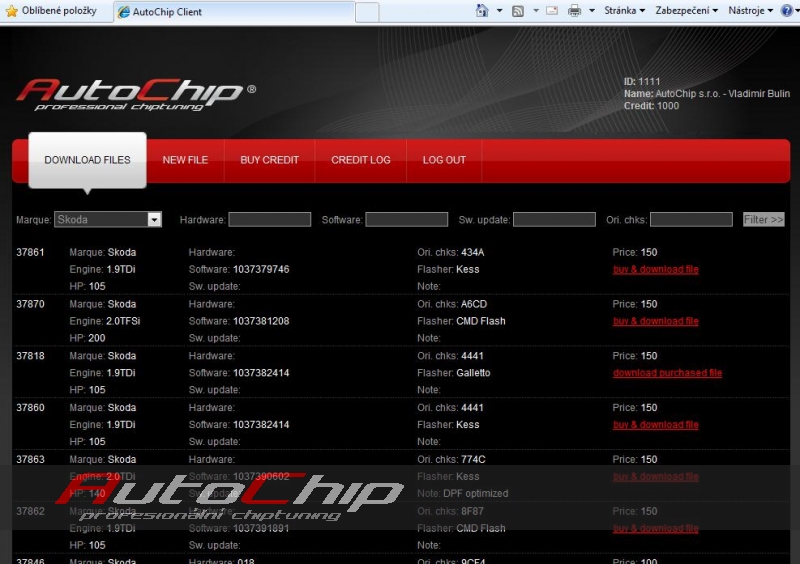The image size is (800, 564).
Task: Select file ID 37818
Action: (30, 356)
